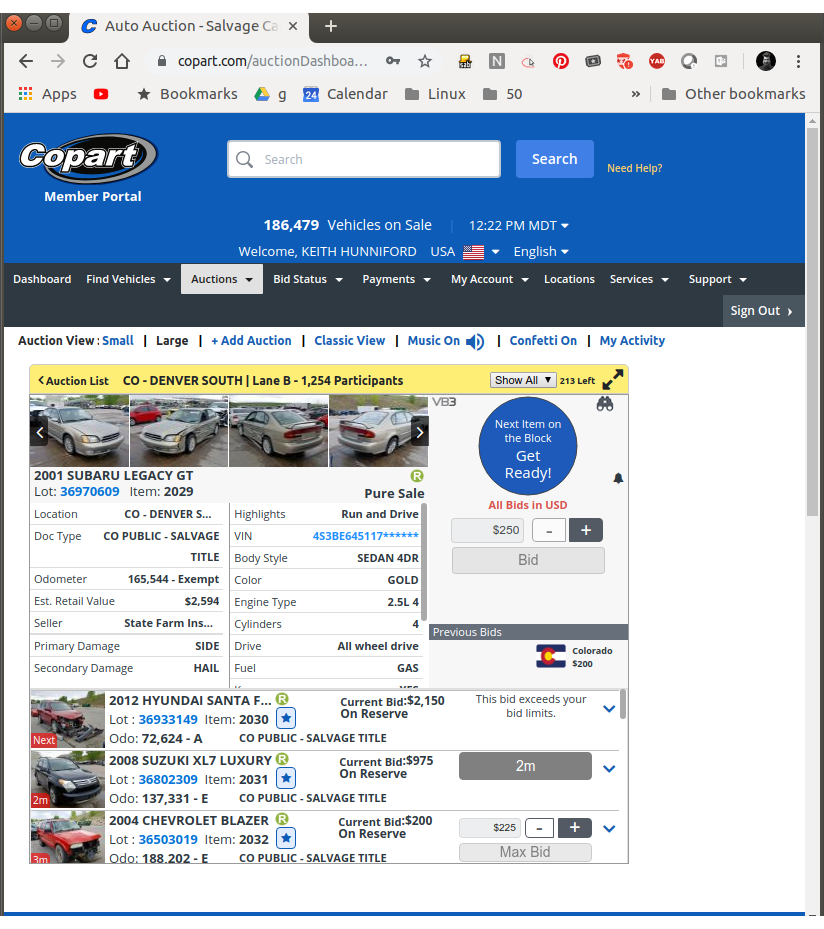Click the Pinterest extension icon
824x929 pixels.
pyautogui.click(x=560, y=61)
